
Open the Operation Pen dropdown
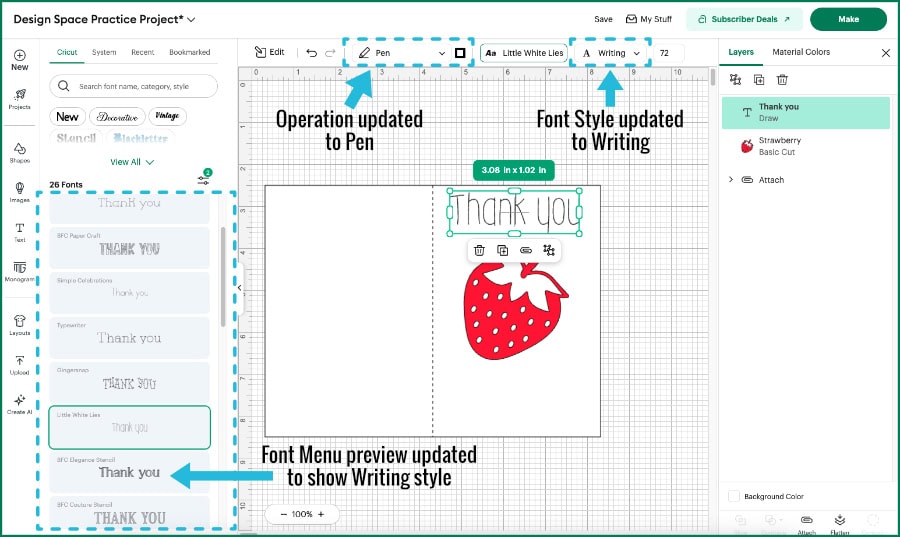(x=401, y=53)
